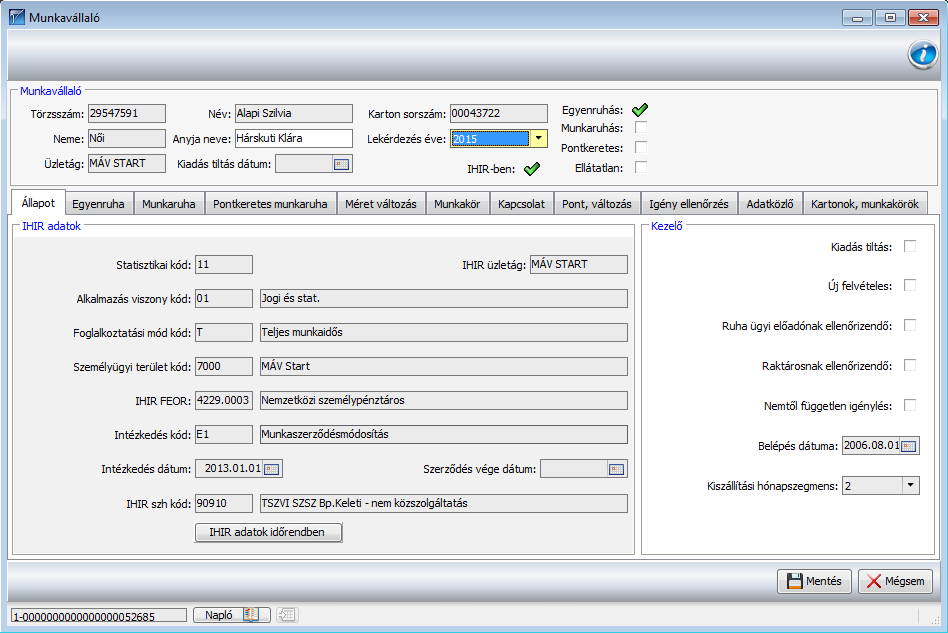Click the blue info icon
948x633 pixels.
click(x=923, y=54)
